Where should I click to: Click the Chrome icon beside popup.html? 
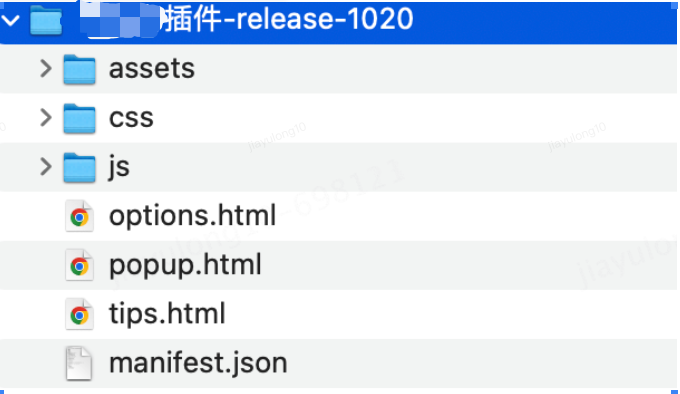(x=79, y=265)
